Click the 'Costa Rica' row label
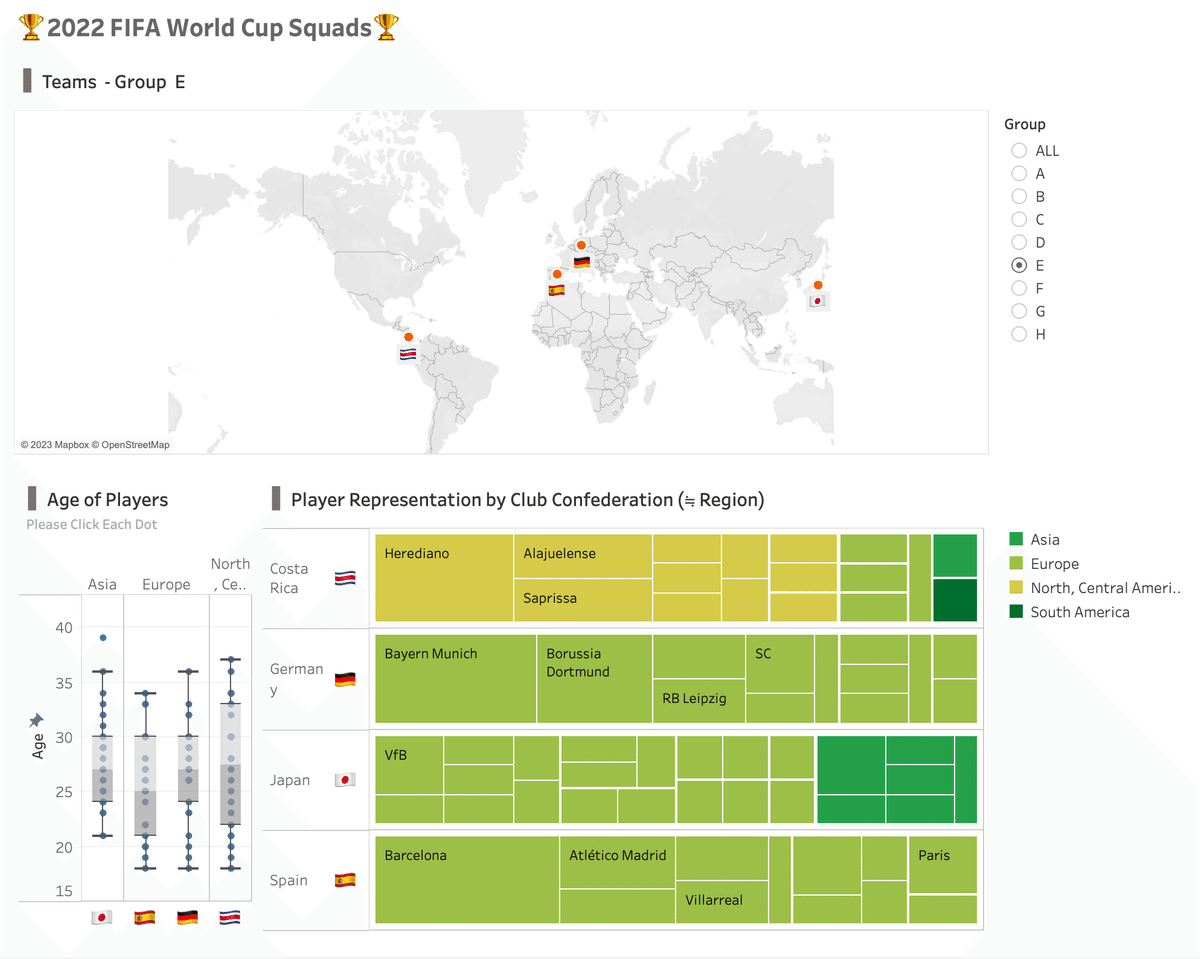Viewport: 1200px width, 959px height. coord(289,578)
